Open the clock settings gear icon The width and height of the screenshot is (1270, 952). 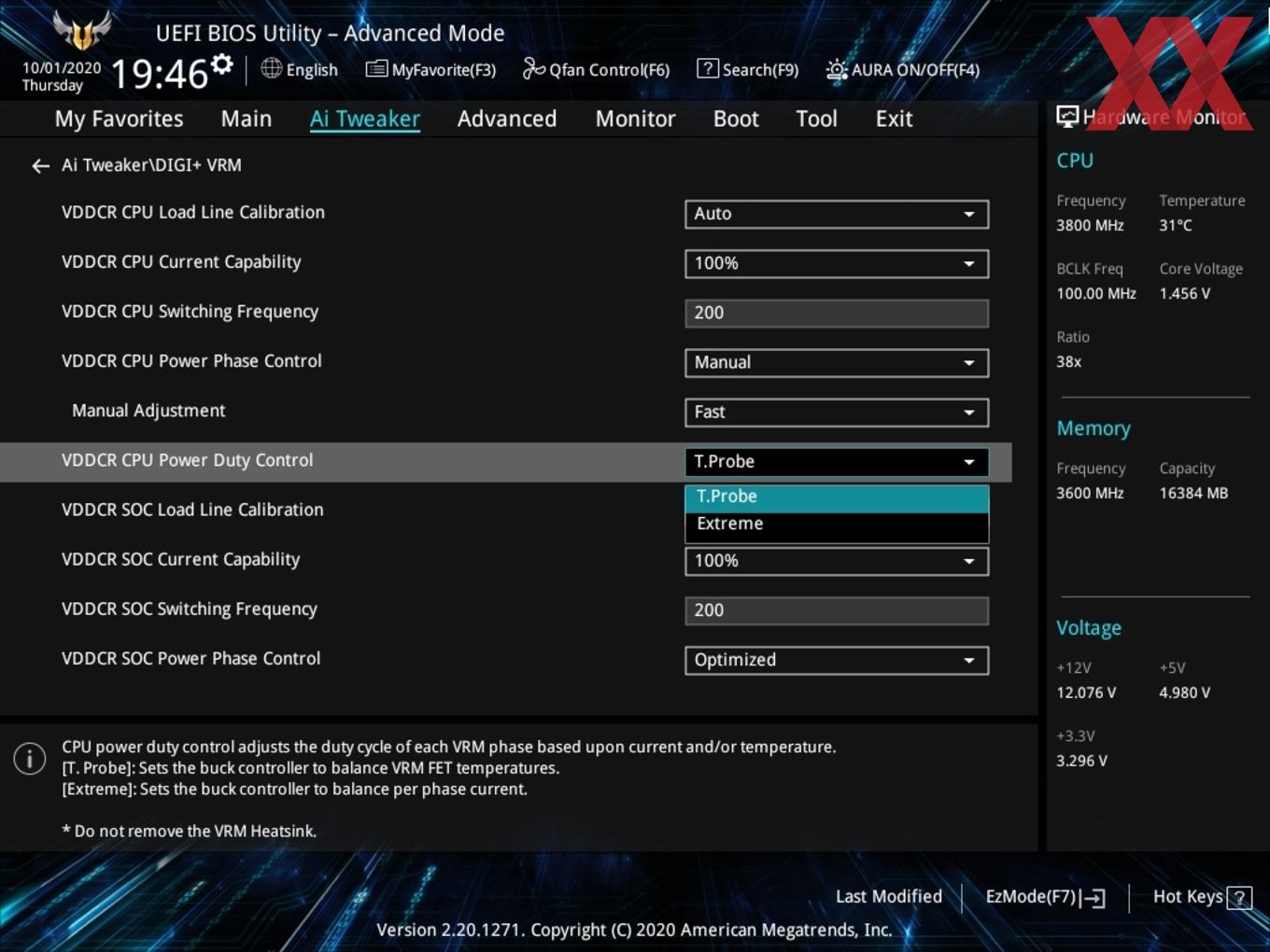tap(222, 63)
